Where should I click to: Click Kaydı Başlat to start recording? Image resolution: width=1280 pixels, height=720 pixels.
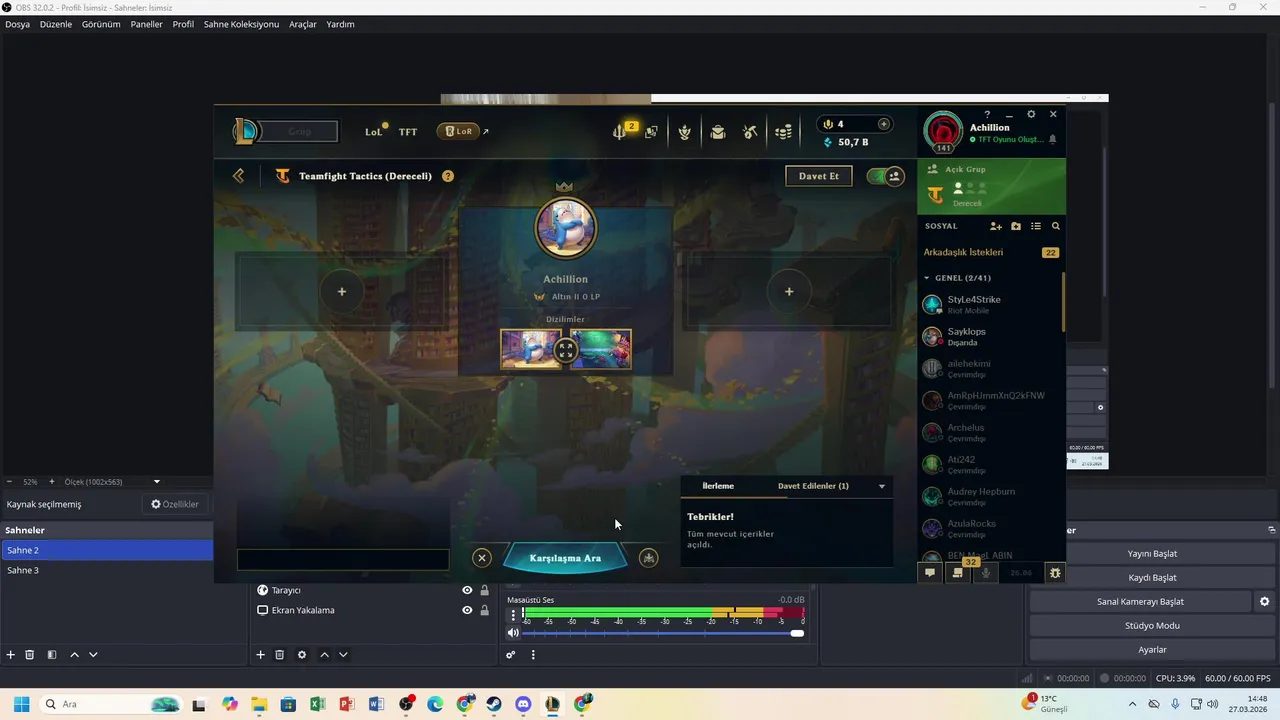pos(1152,578)
